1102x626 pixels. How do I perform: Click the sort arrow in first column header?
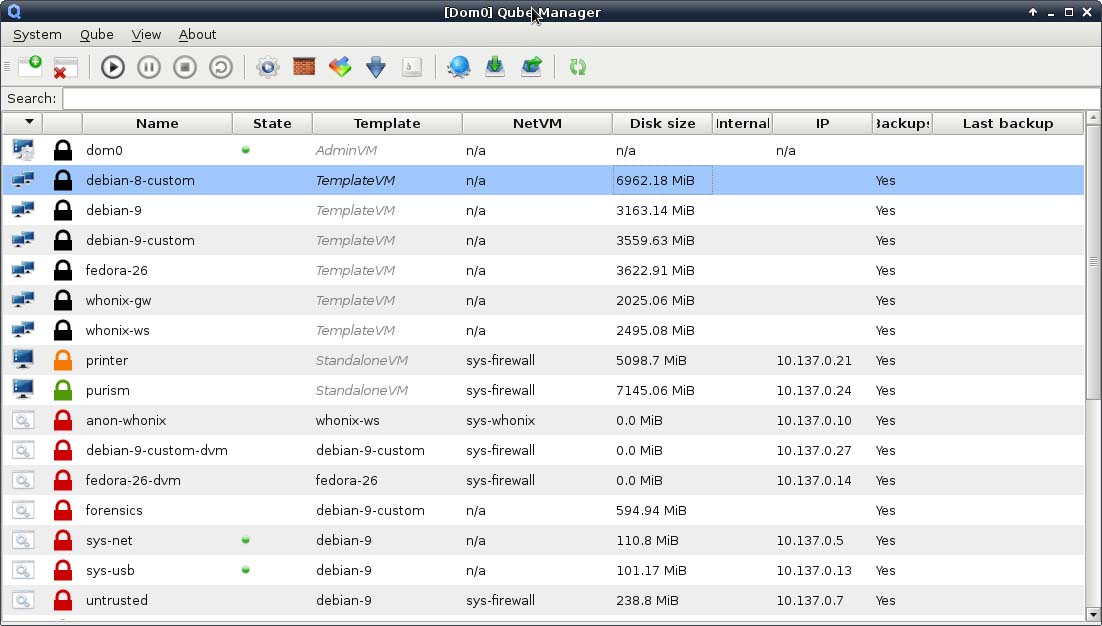pos(29,122)
